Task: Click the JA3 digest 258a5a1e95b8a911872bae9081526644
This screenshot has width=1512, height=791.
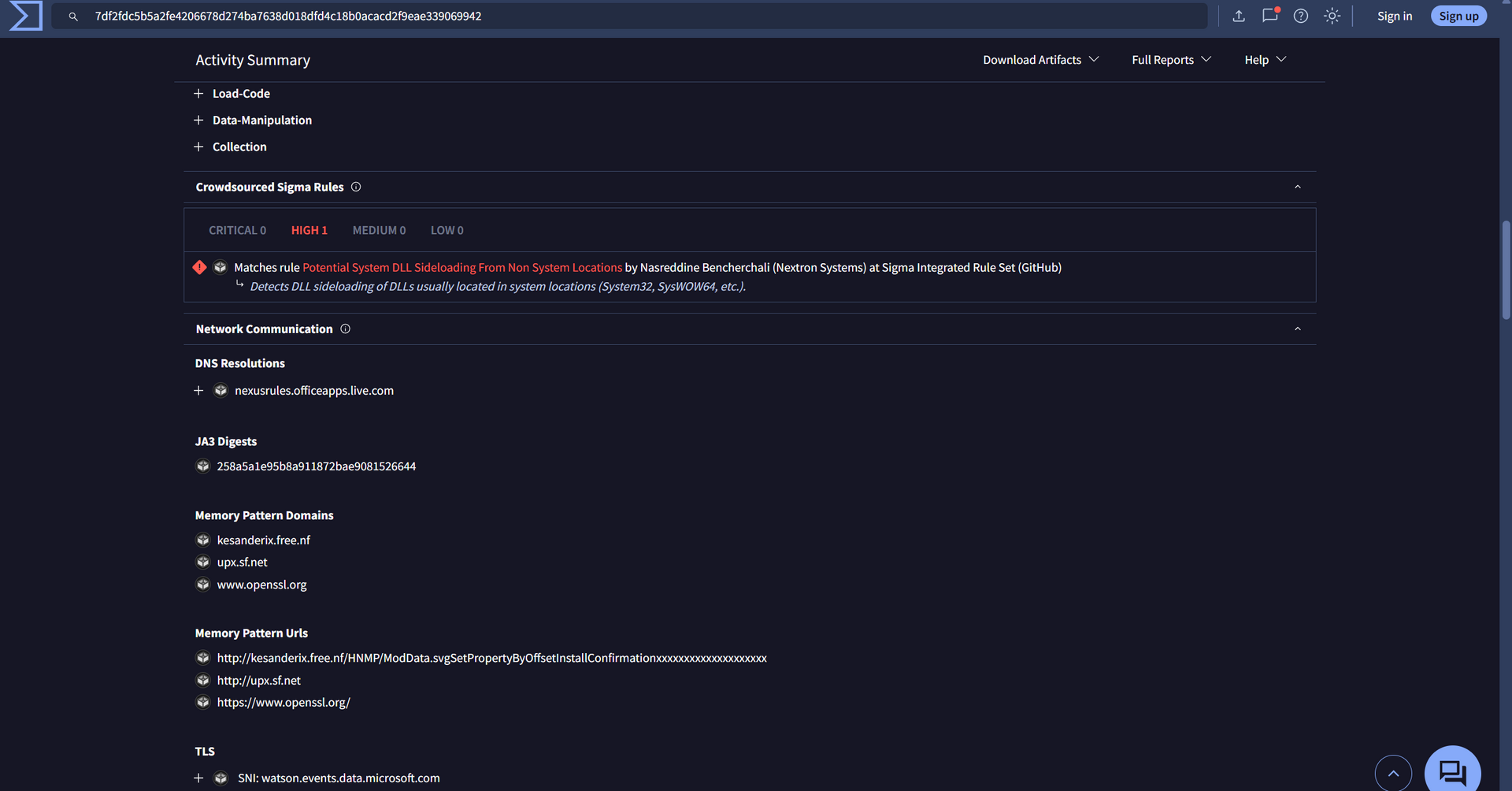Action: [317, 466]
